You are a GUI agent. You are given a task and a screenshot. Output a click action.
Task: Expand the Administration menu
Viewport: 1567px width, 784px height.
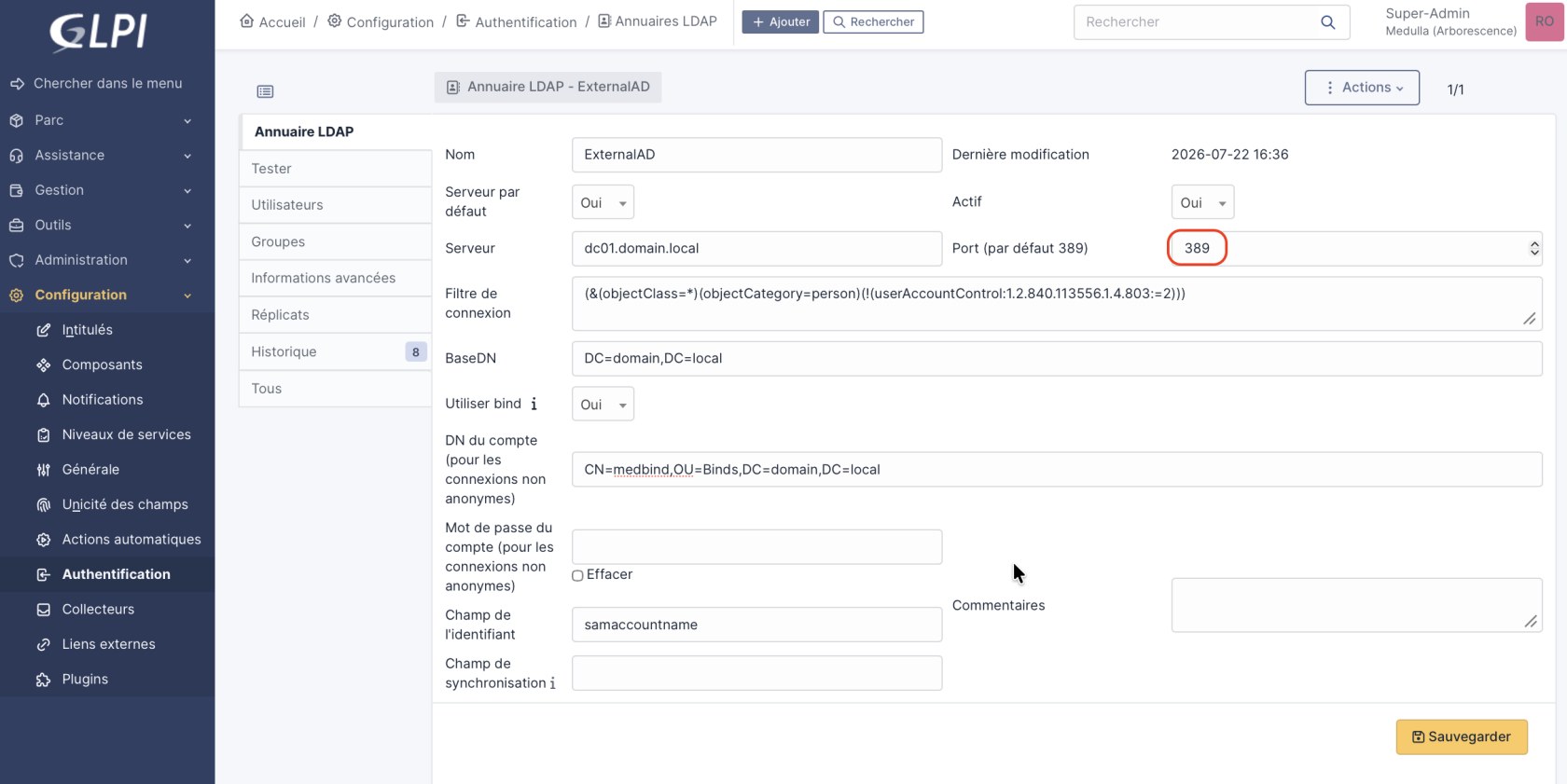187,261
